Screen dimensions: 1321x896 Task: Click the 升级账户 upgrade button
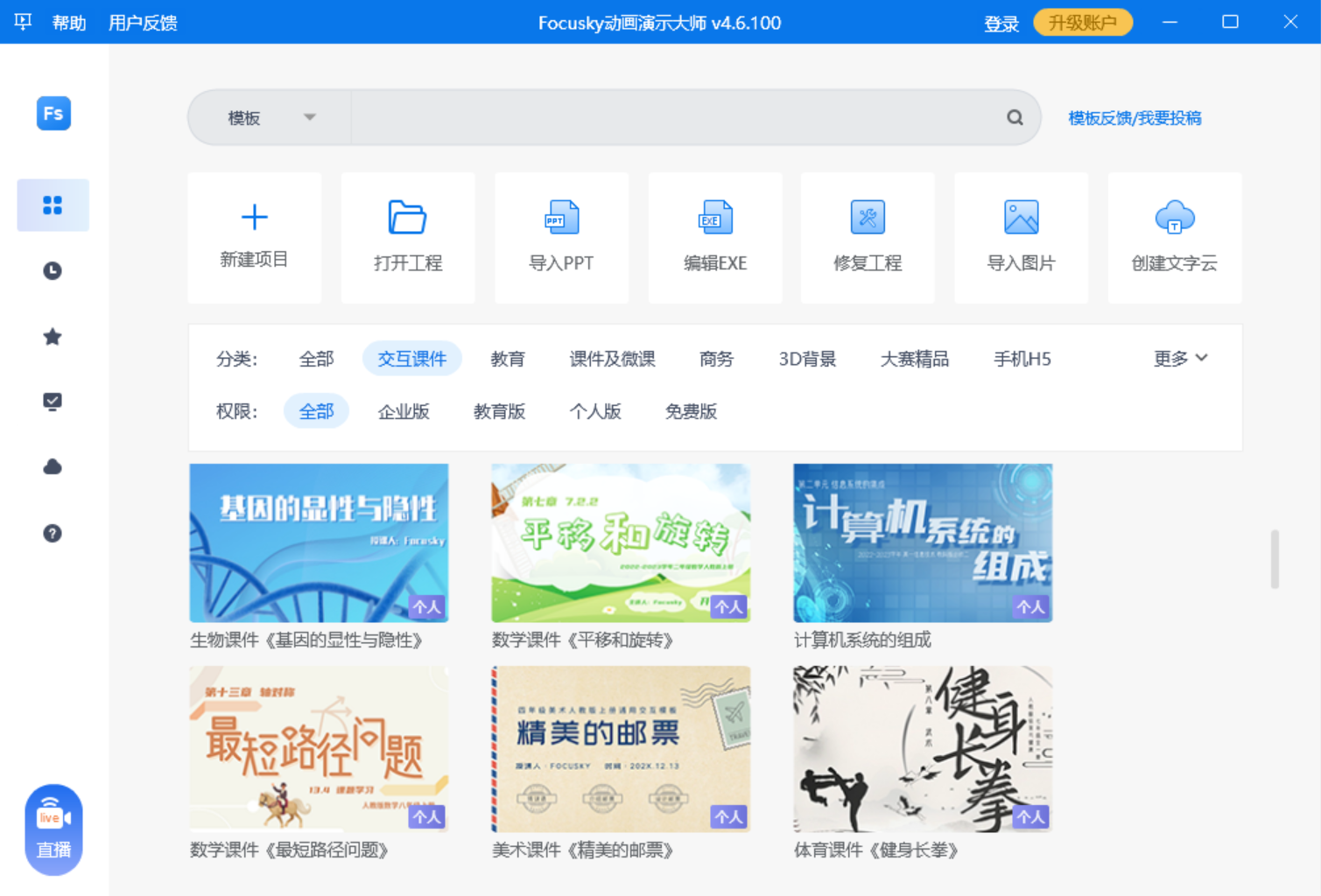click(1083, 23)
